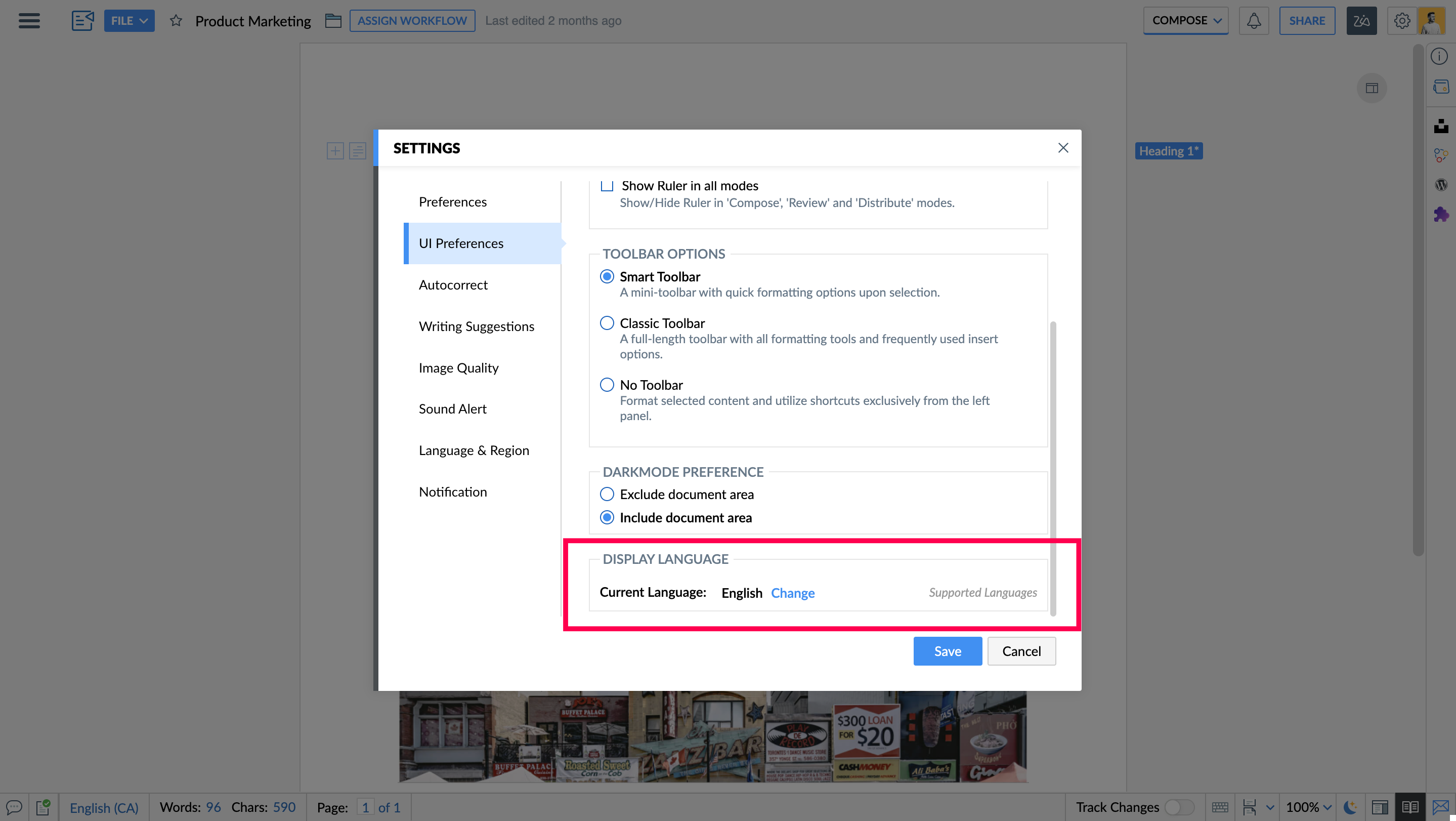Click the 'of 1' page count text
Viewport: 1456px width, 821px height.
coord(389,807)
